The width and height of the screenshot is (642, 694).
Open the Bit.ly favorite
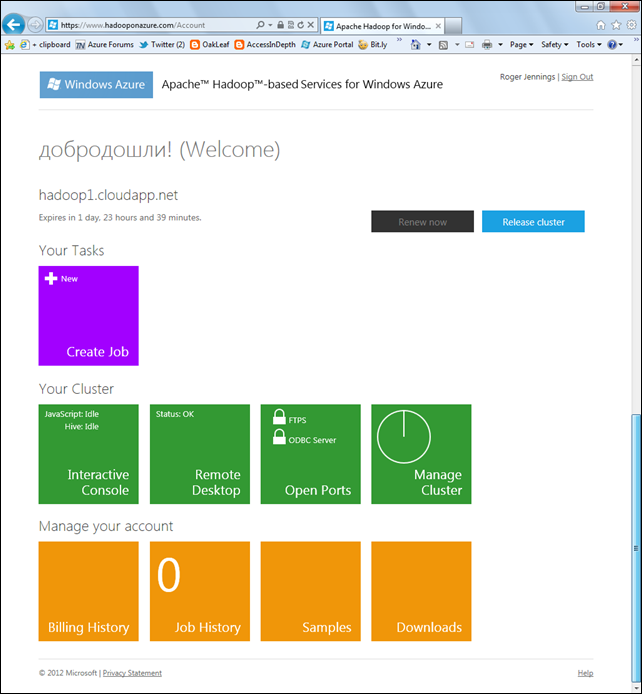point(373,44)
